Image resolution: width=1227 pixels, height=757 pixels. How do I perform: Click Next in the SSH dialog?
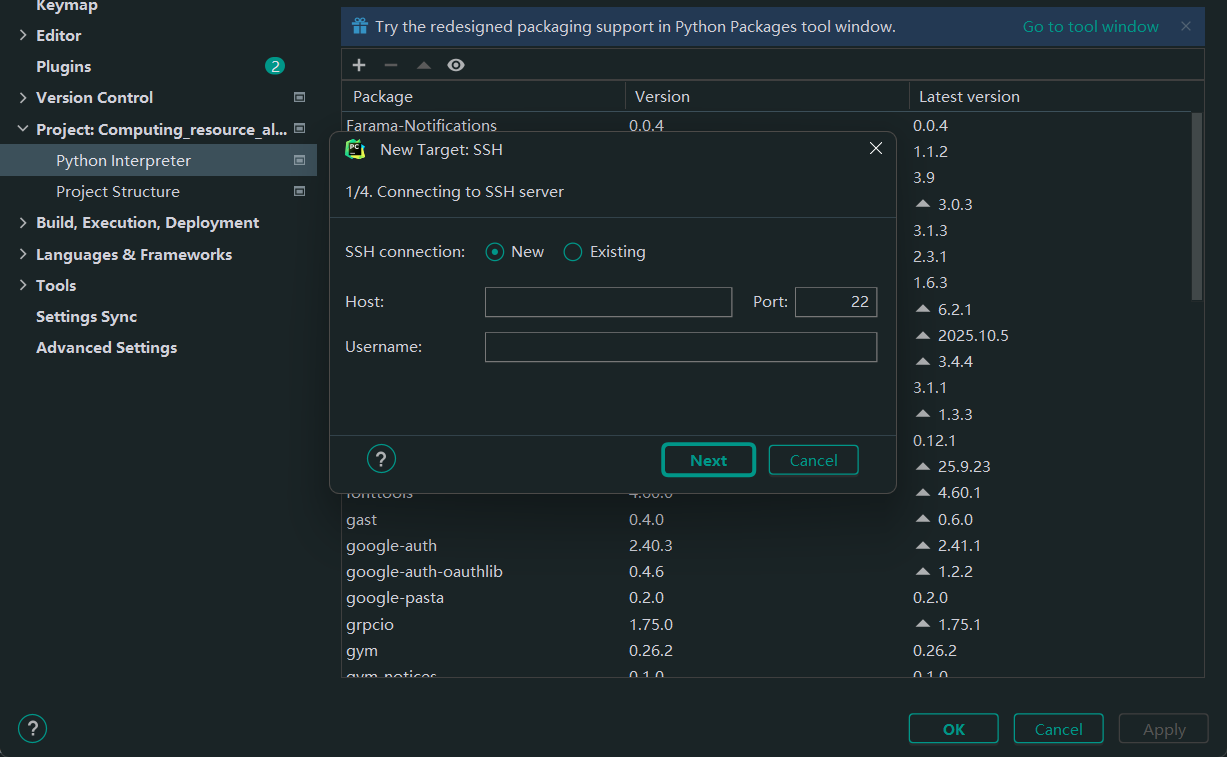click(x=708, y=460)
